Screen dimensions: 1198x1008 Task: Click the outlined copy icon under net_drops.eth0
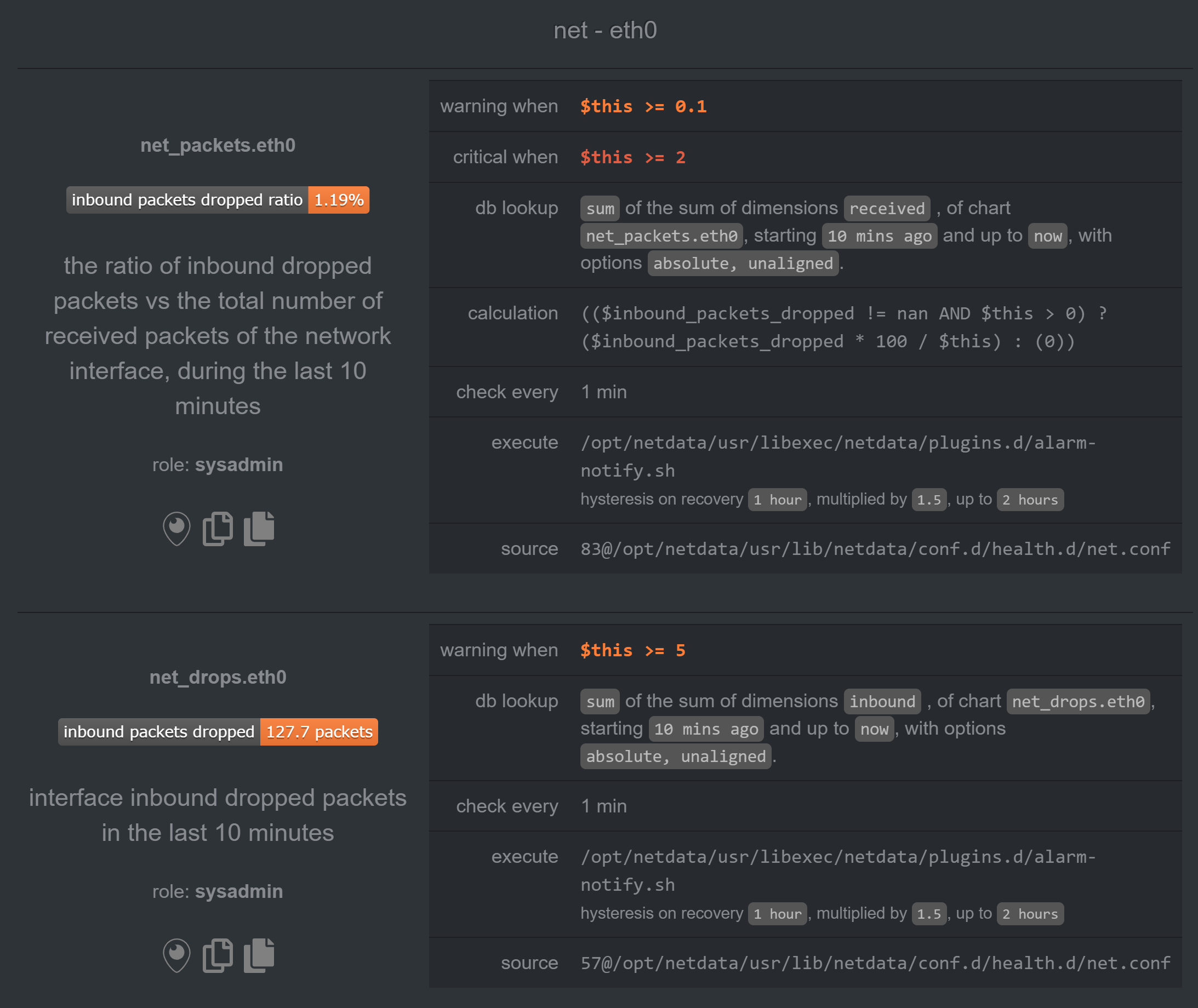pos(218,955)
